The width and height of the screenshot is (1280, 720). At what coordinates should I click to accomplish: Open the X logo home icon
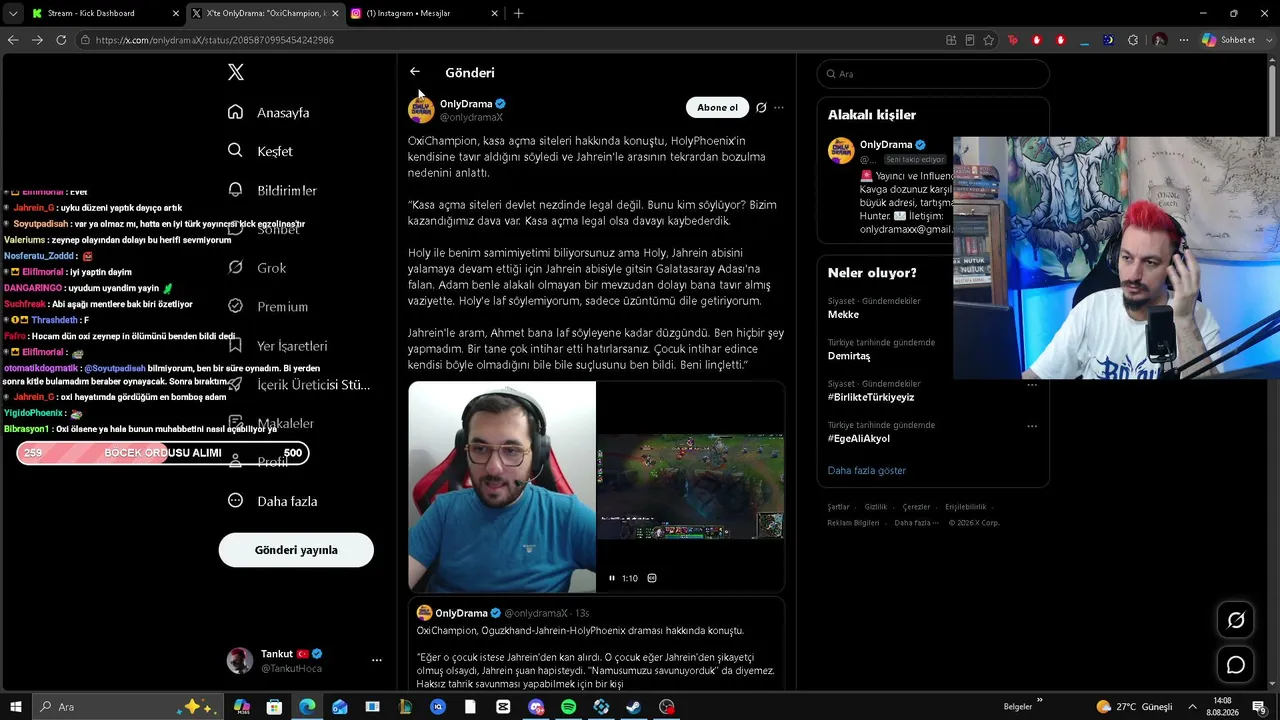coord(236,72)
